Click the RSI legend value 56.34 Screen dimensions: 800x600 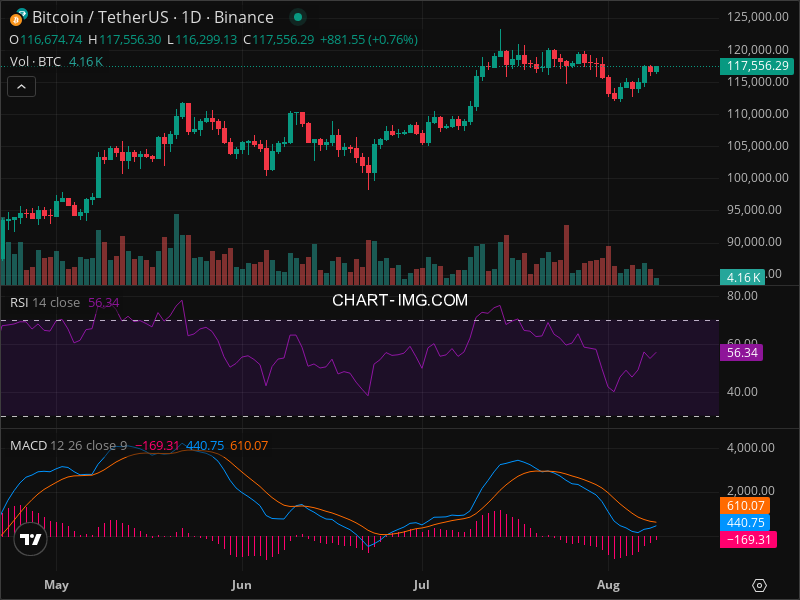click(x=104, y=303)
